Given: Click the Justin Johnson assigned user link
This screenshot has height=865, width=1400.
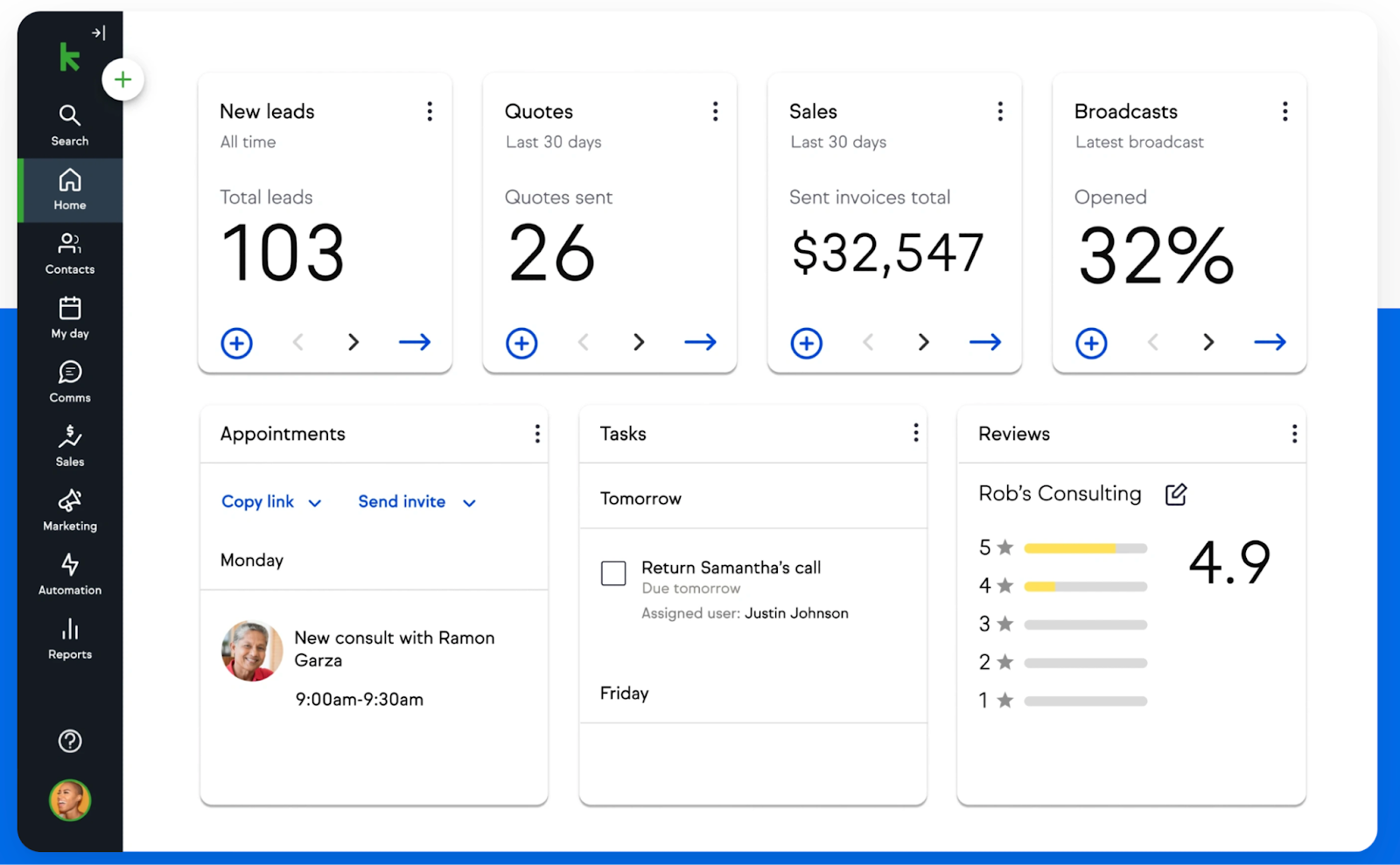Looking at the screenshot, I should pyautogui.click(x=796, y=613).
